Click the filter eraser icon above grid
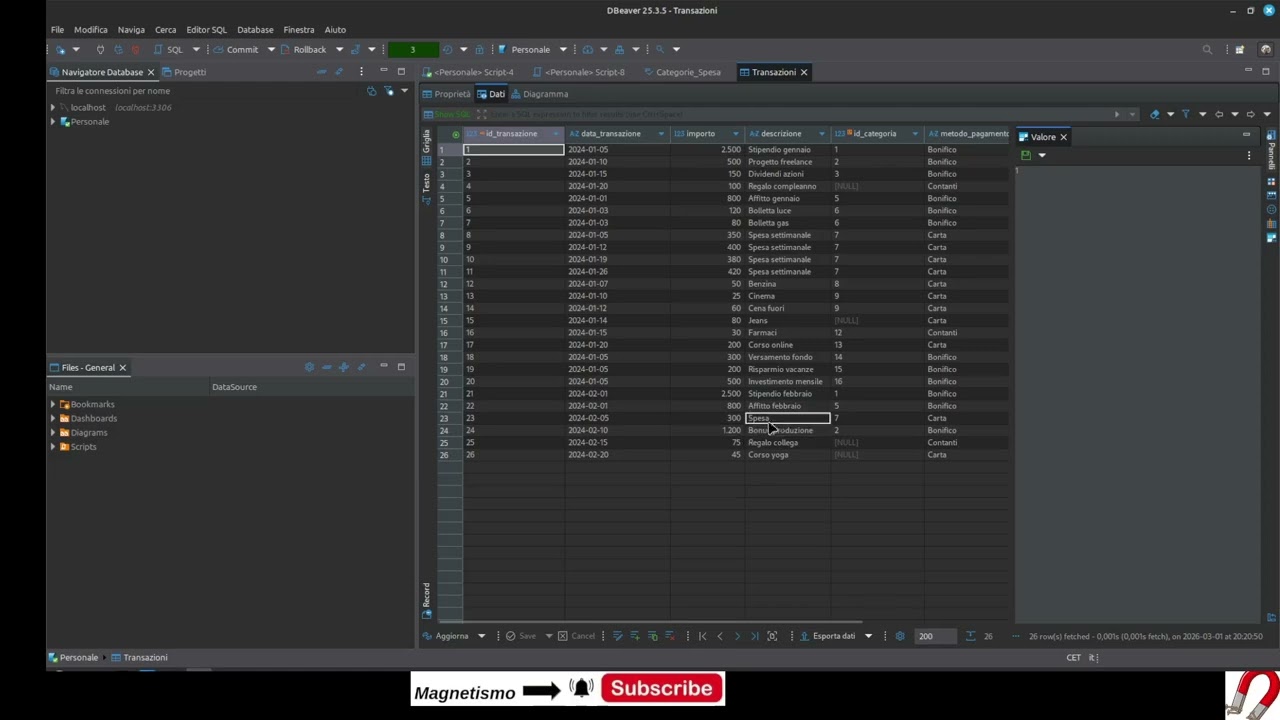The width and height of the screenshot is (1280, 720). tap(1154, 114)
